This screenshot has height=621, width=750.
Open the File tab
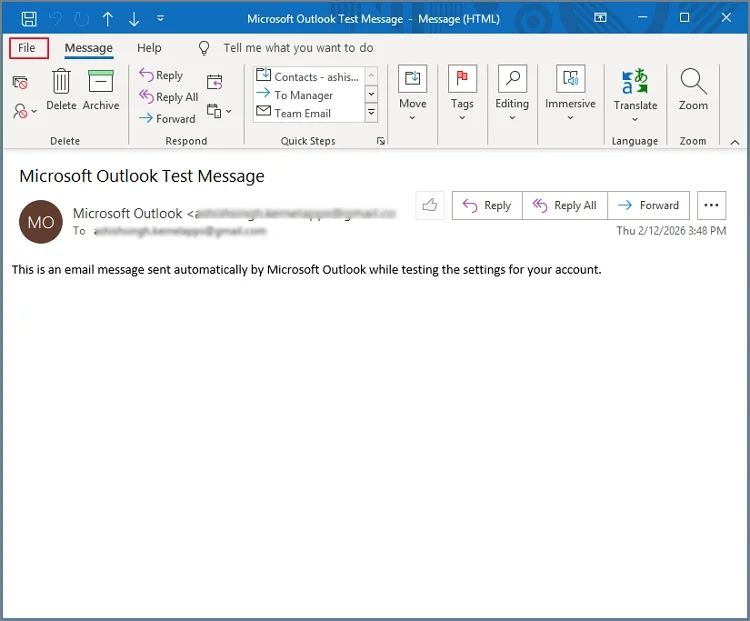(28, 48)
